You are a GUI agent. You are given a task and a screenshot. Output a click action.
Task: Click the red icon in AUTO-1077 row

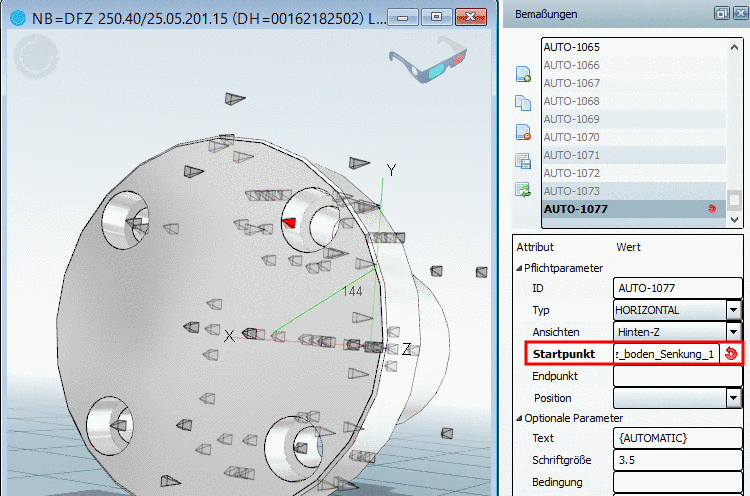tap(712, 209)
